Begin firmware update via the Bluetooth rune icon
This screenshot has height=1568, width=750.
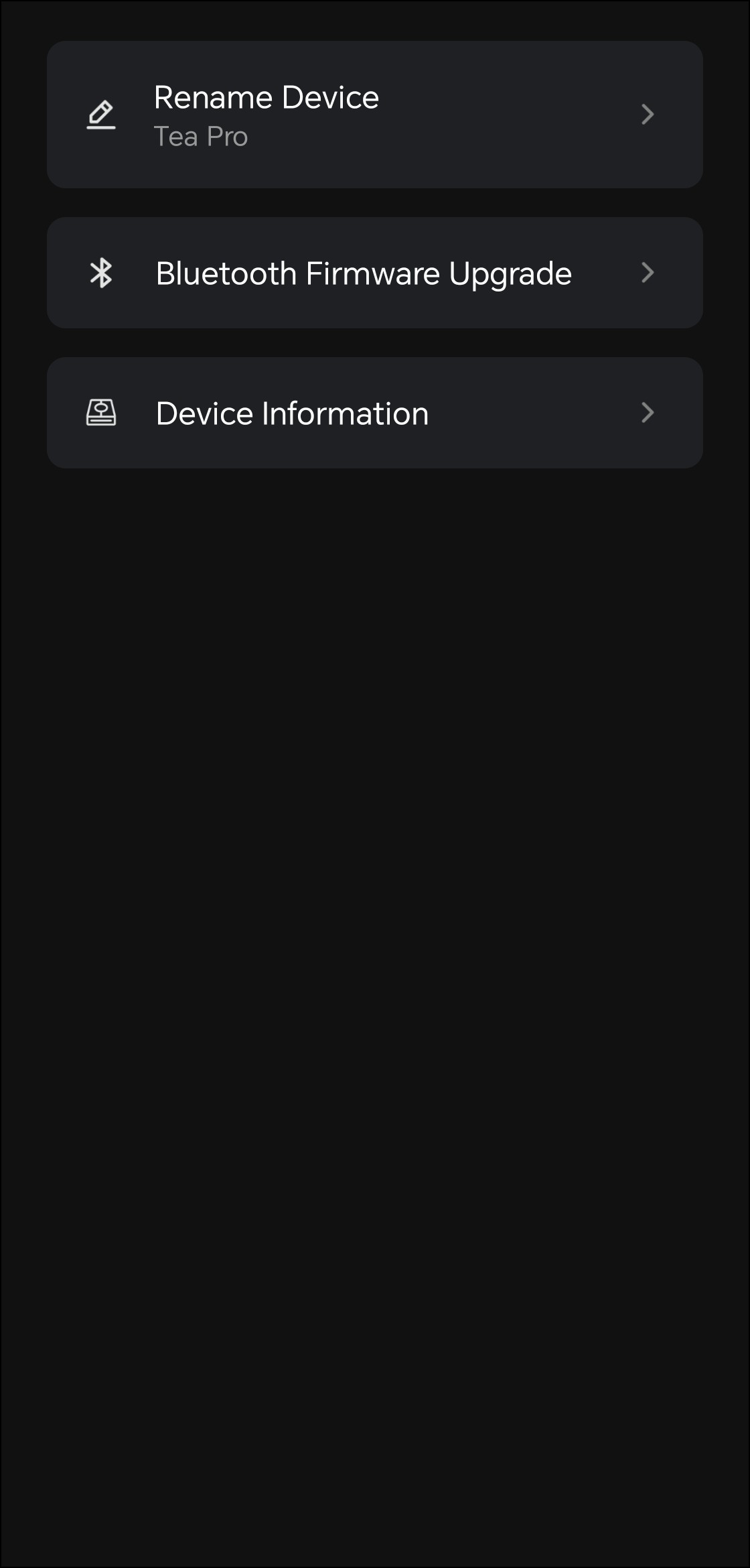point(101,273)
